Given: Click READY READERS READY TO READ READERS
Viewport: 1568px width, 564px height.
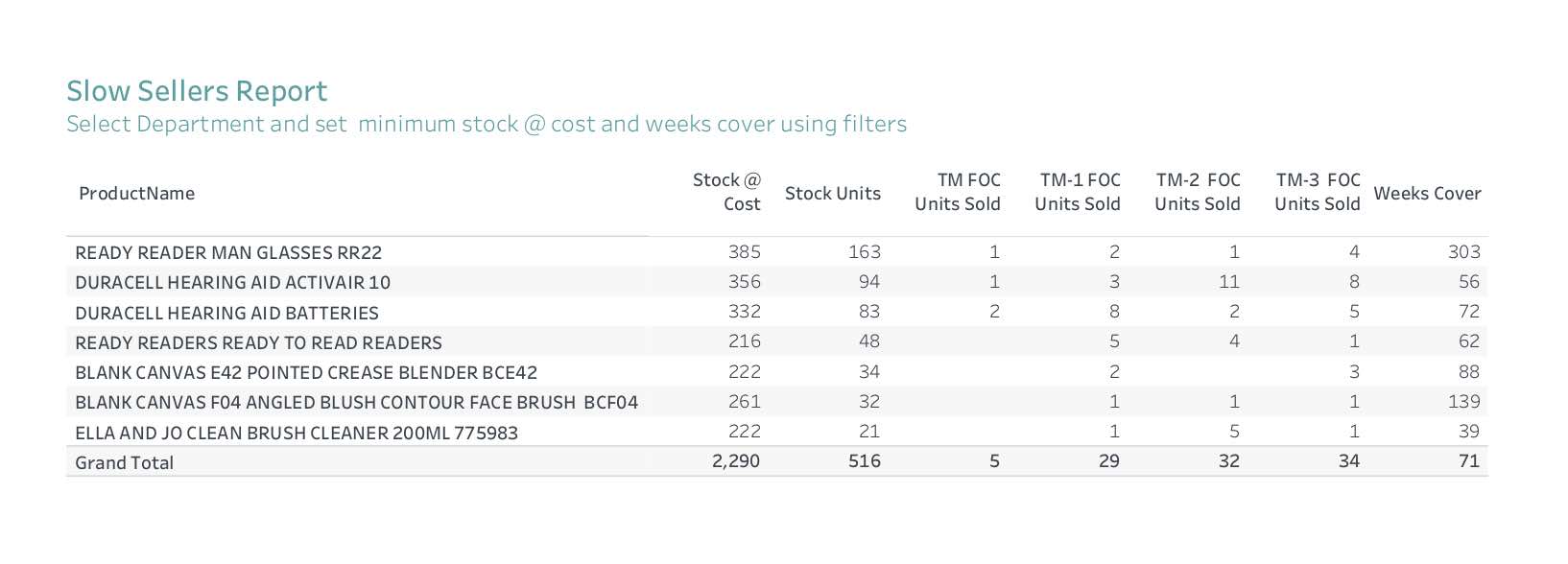Looking at the screenshot, I should [x=258, y=343].
